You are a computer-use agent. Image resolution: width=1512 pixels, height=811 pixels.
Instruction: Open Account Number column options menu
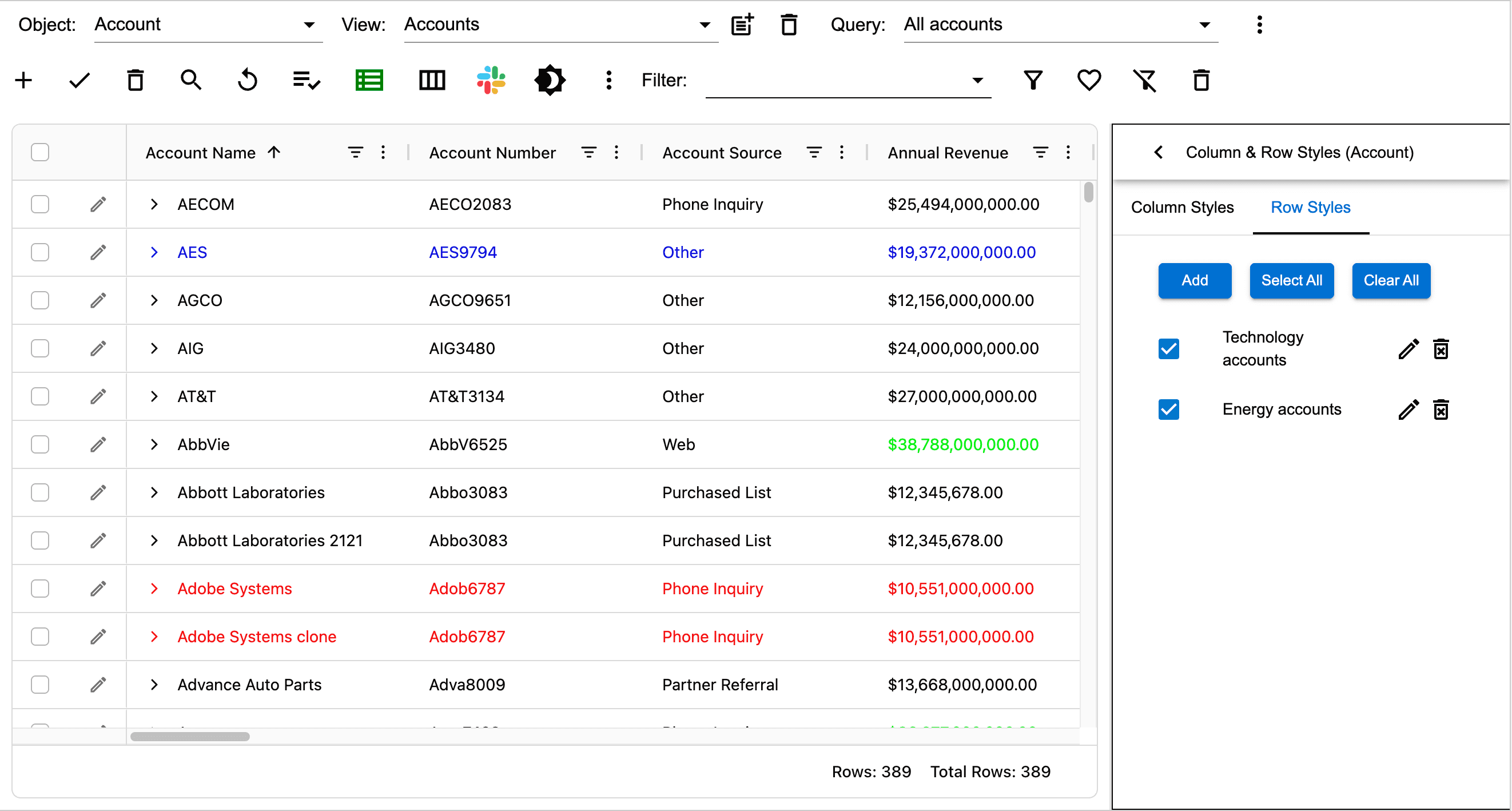pyautogui.click(x=616, y=153)
